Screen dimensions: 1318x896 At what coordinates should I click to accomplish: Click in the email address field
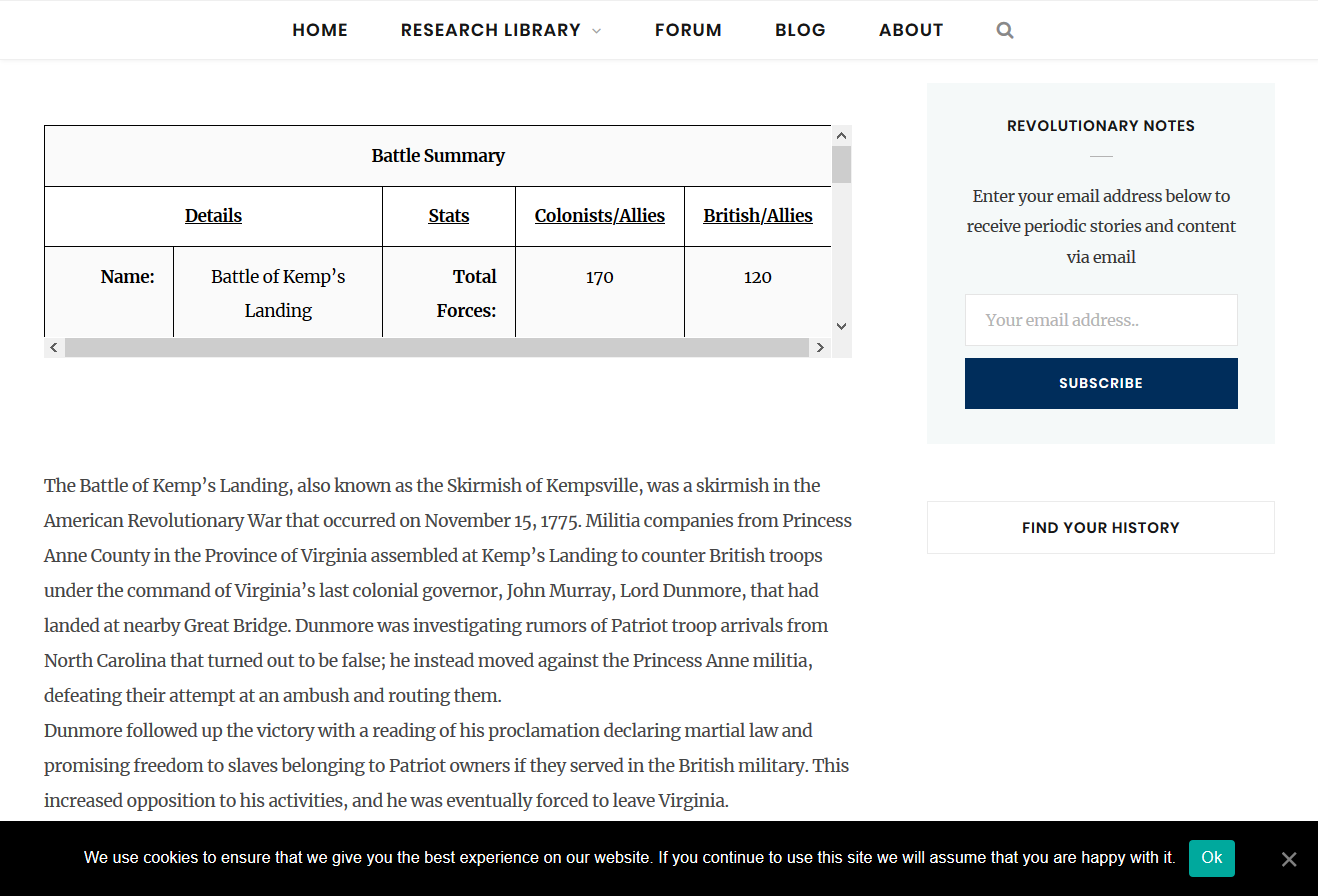coord(1101,320)
